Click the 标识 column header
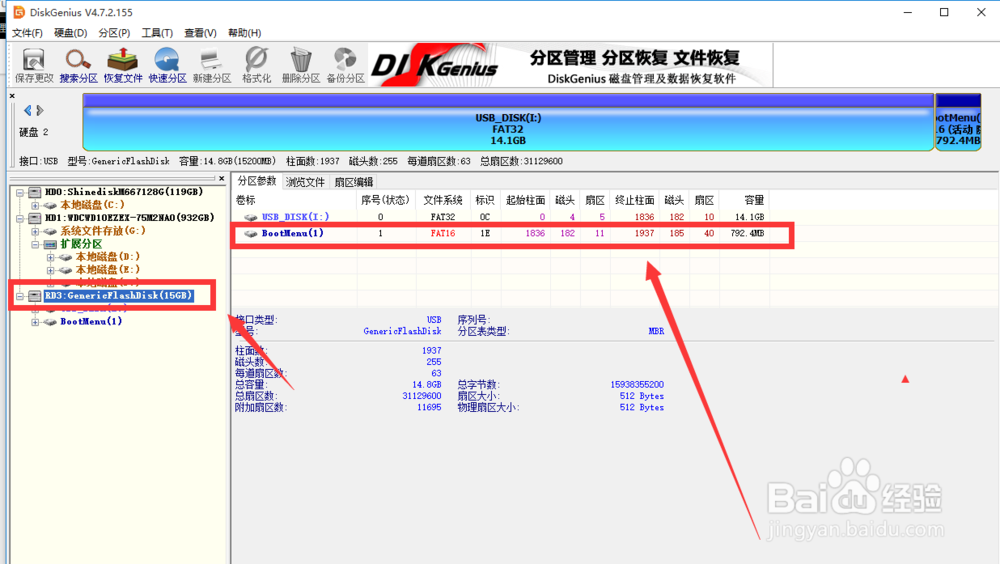This screenshot has width=1000, height=564. pyautogui.click(x=485, y=200)
